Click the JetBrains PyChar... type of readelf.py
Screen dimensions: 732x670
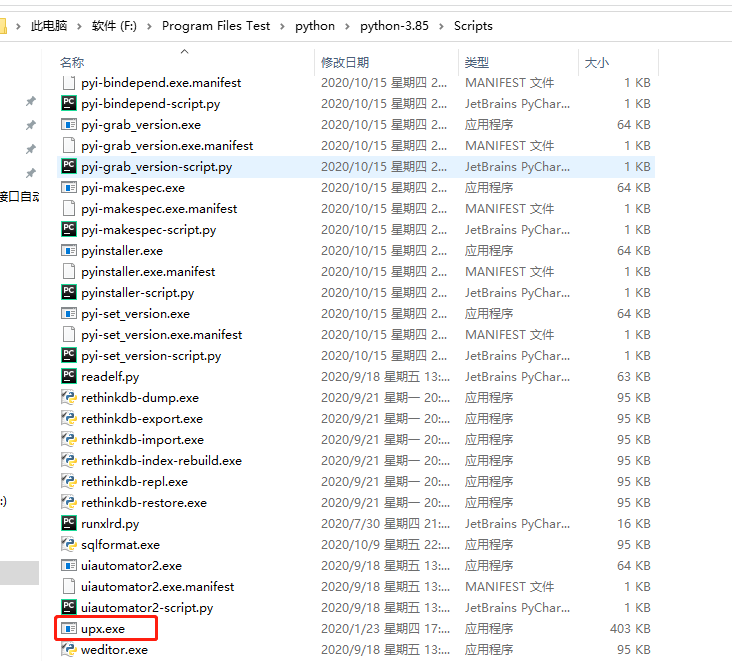pyautogui.click(x=517, y=376)
